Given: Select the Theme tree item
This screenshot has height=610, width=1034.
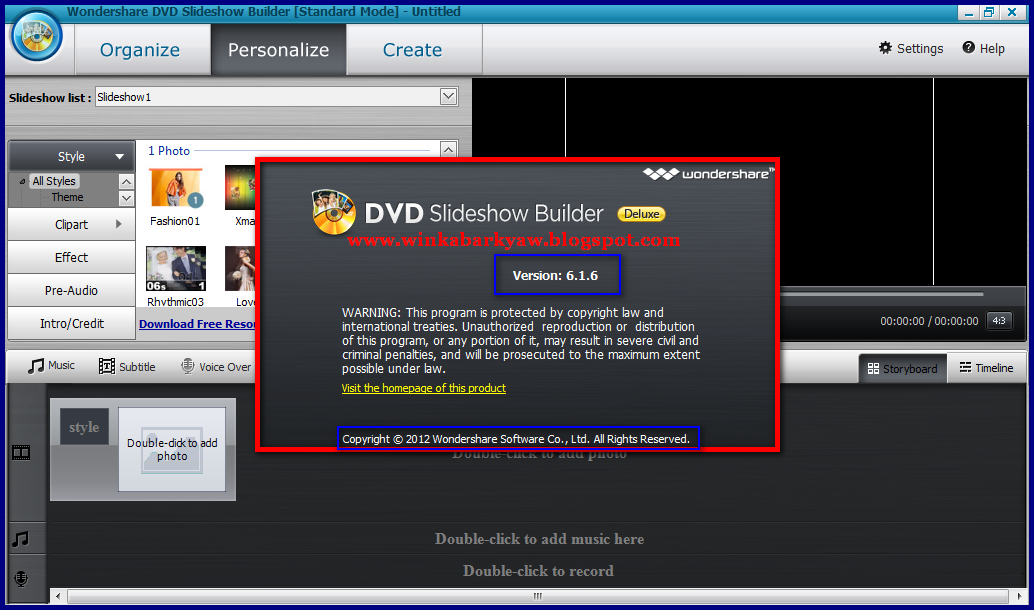Looking at the screenshot, I should 67,197.
